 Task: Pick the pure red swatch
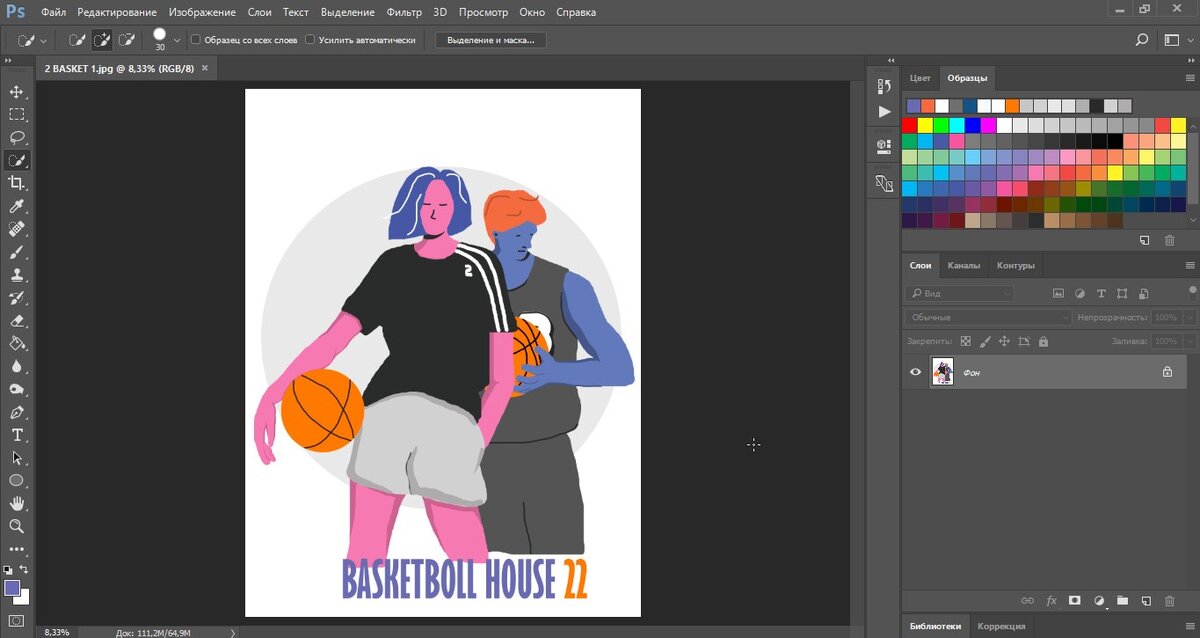pyautogui.click(x=909, y=125)
